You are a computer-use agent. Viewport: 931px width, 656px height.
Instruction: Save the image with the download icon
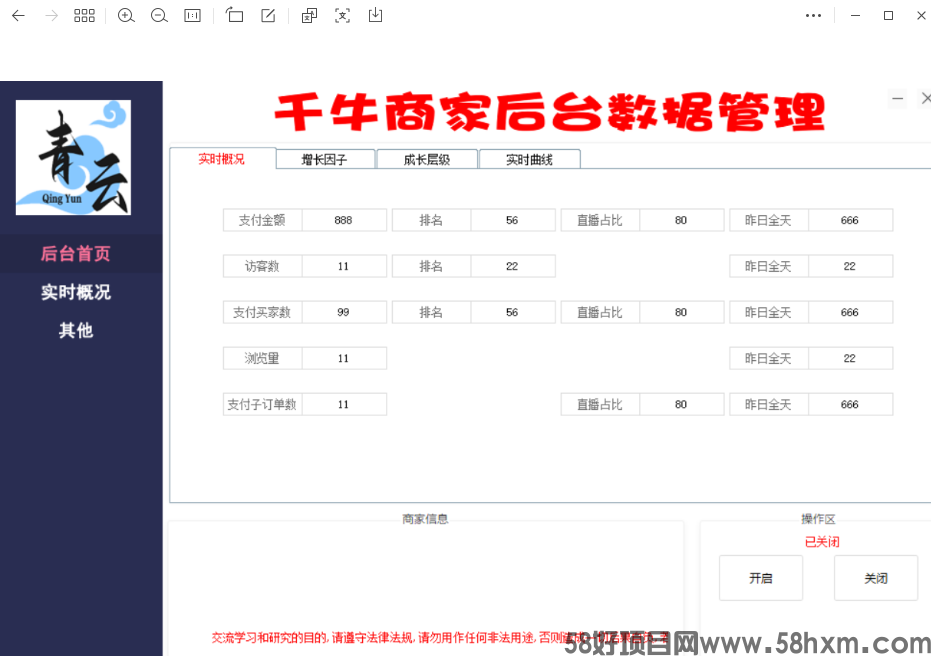click(375, 15)
